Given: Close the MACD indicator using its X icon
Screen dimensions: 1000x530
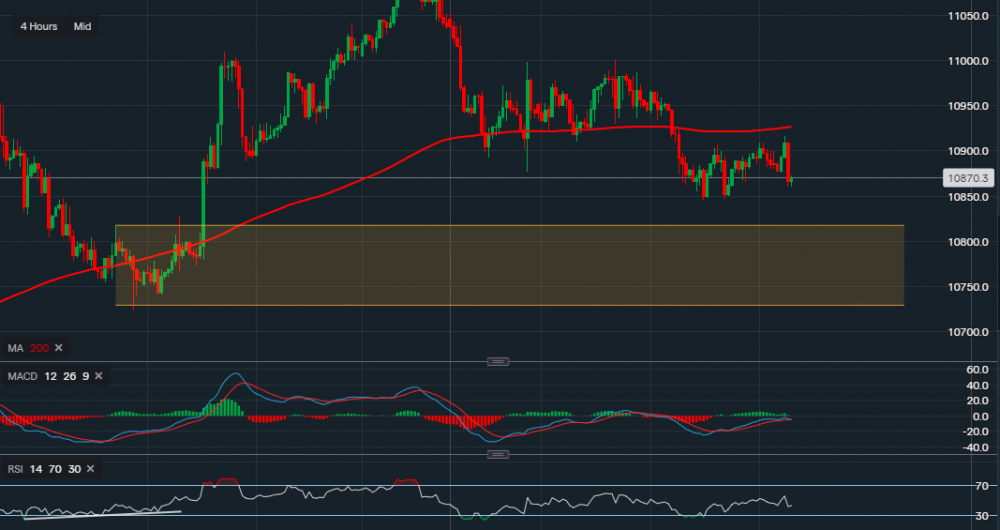Looking at the screenshot, I should tap(98, 376).
